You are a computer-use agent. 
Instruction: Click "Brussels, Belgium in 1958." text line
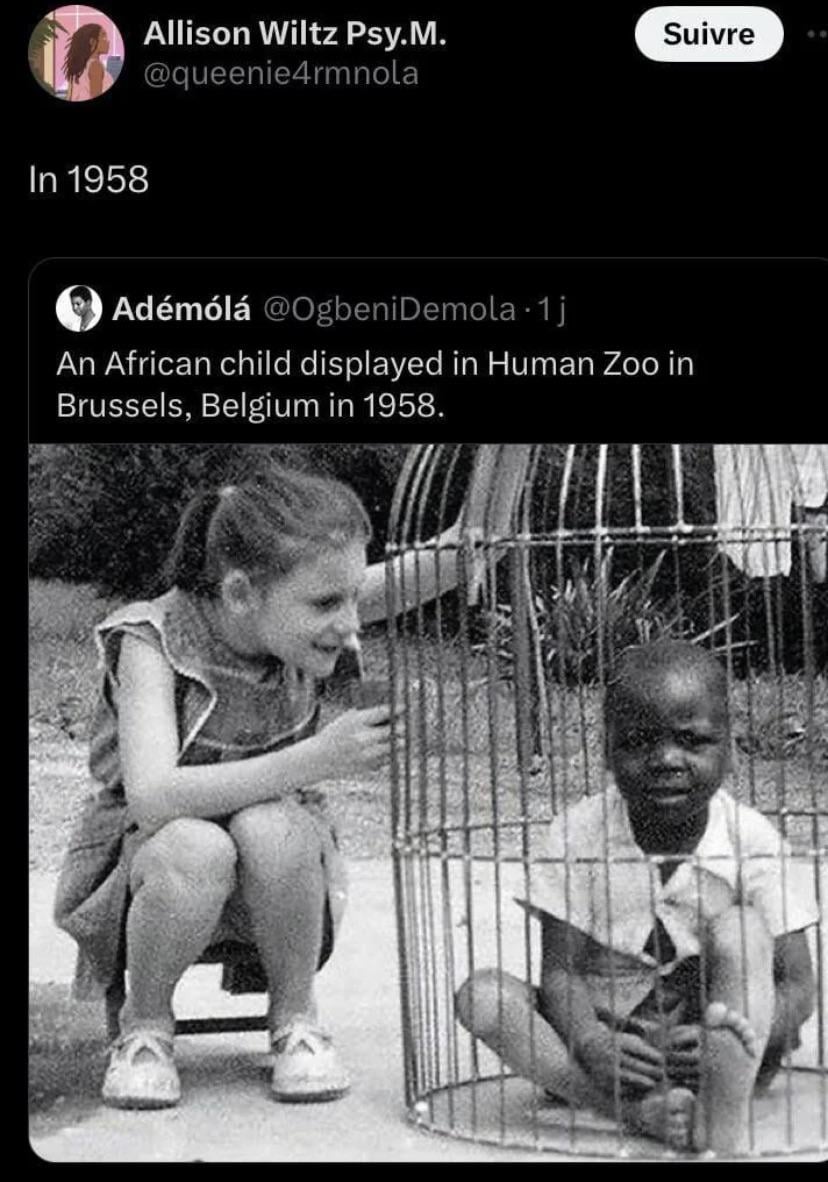pos(250,406)
